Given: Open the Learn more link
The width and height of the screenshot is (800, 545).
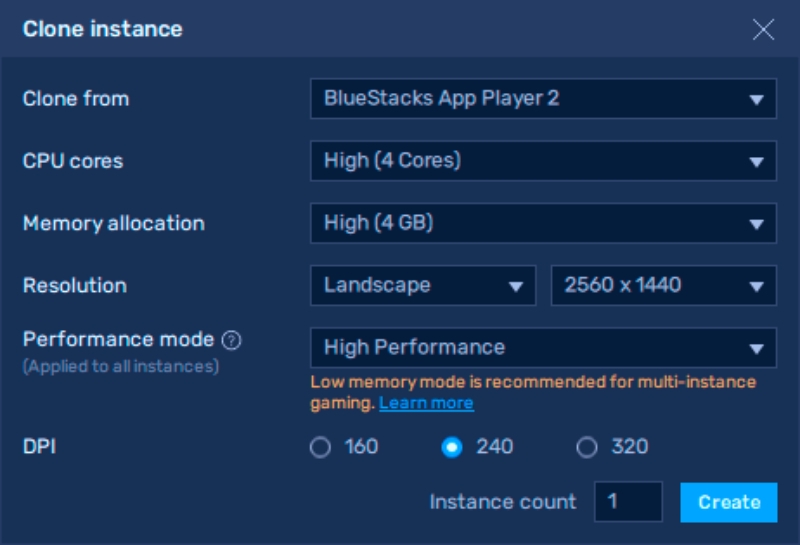Looking at the screenshot, I should pyautogui.click(x=426, y=403).
